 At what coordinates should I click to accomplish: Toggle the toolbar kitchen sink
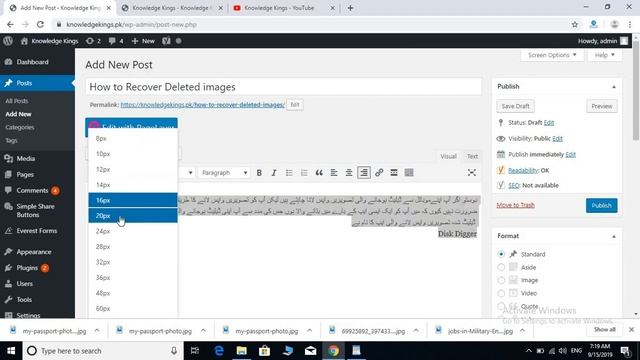pos(409,173)
